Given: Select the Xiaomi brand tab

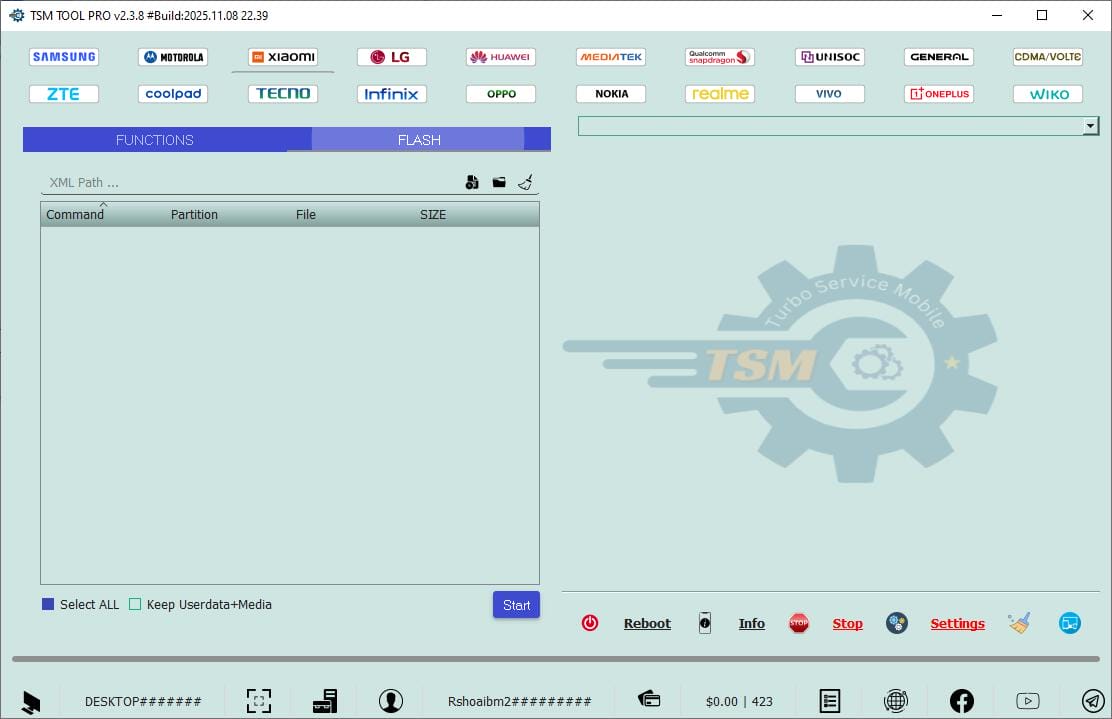Looking at the screenshot, I should (282, 57).
